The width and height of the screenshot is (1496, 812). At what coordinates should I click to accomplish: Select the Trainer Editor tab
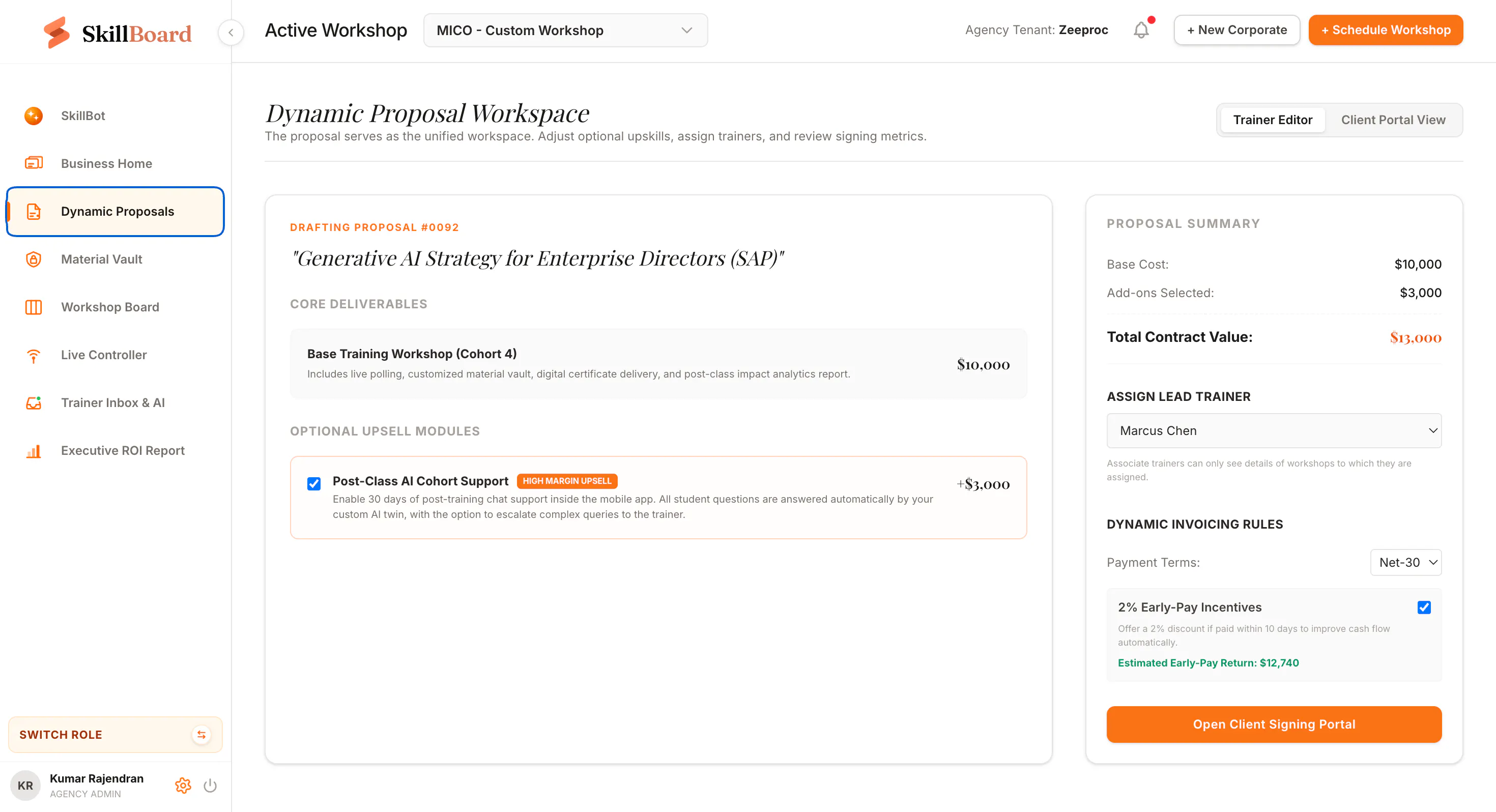[1273, 120]
